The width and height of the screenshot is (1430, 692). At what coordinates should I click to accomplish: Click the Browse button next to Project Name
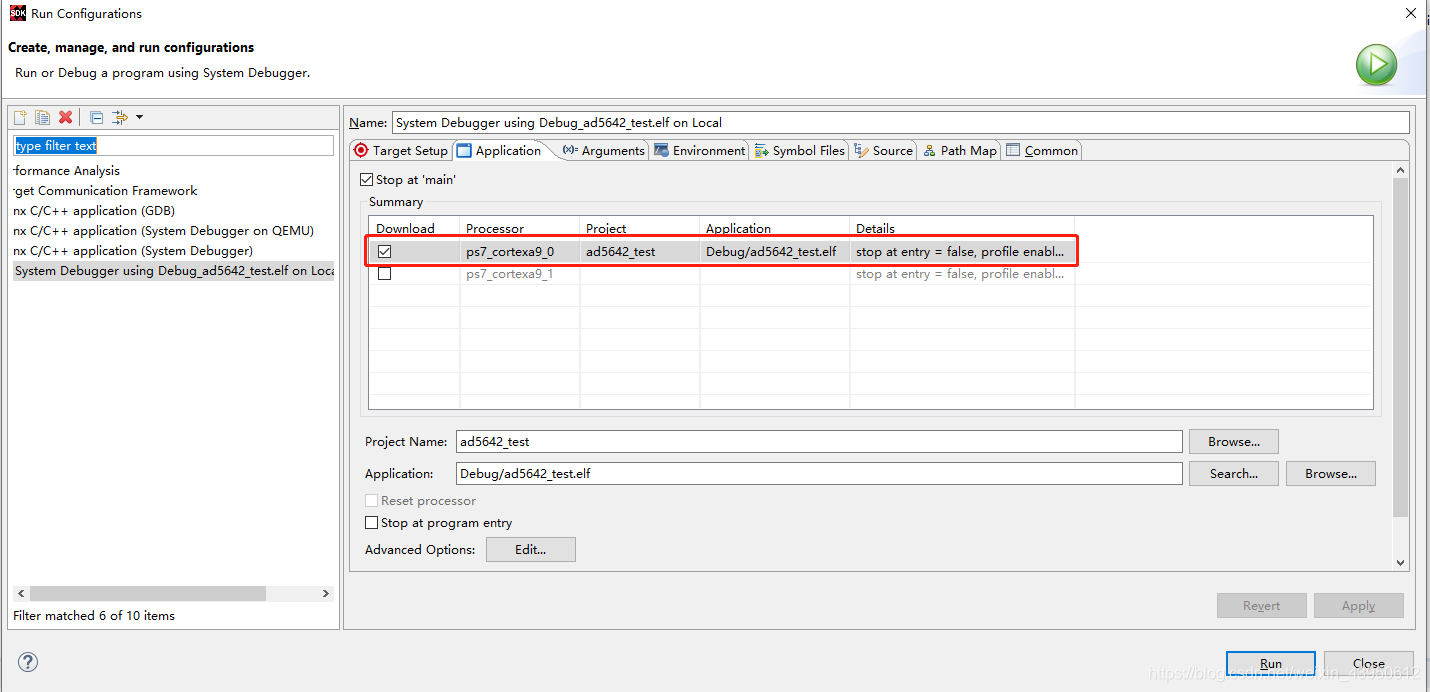1233,441
